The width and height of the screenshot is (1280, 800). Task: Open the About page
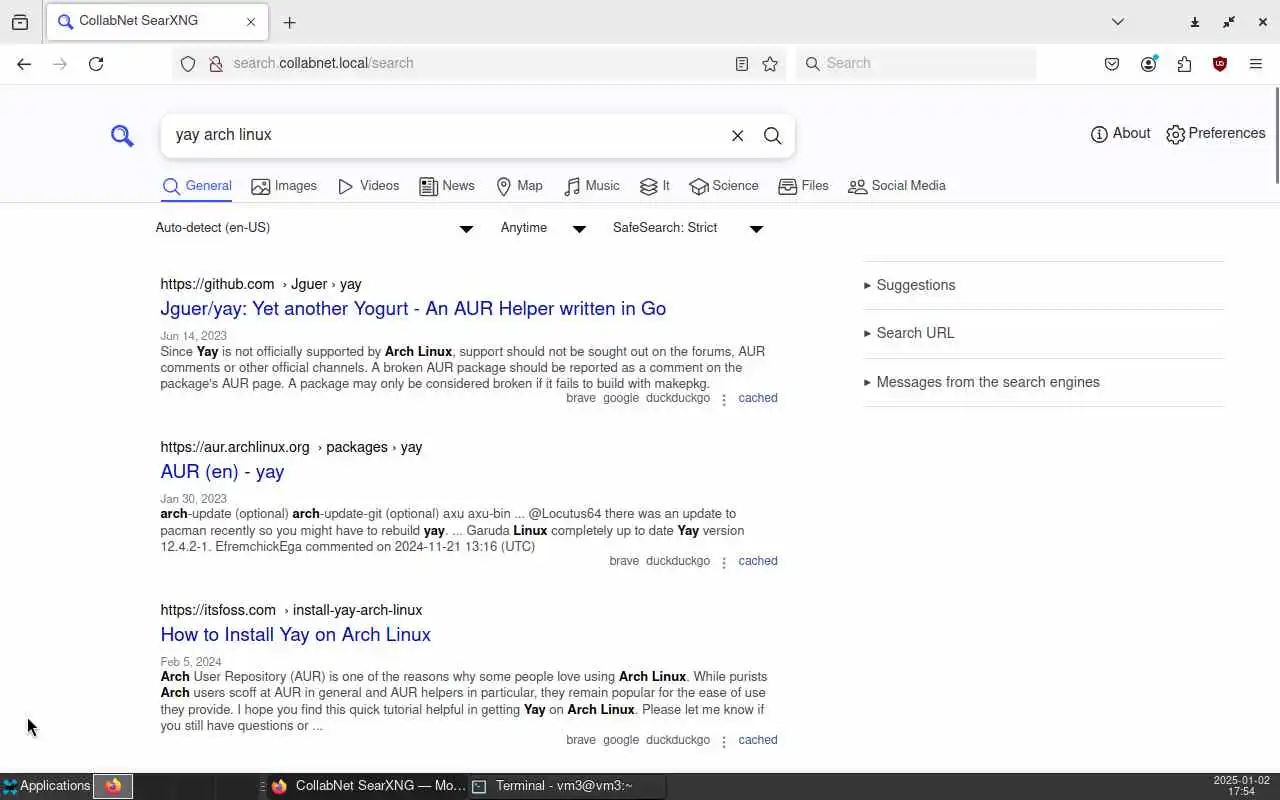pyautogui.click(x=1120, y=133)
